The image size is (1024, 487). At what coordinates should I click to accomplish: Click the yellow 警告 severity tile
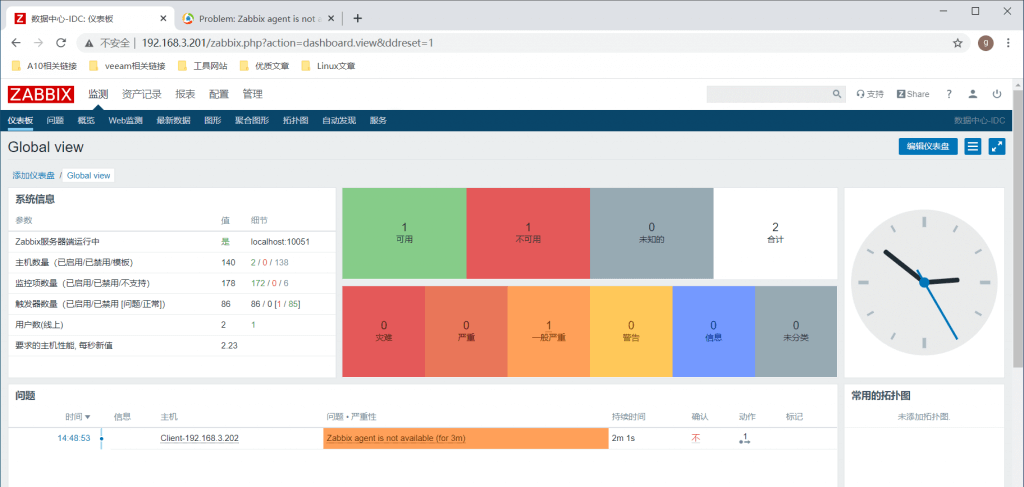(631, 331)
